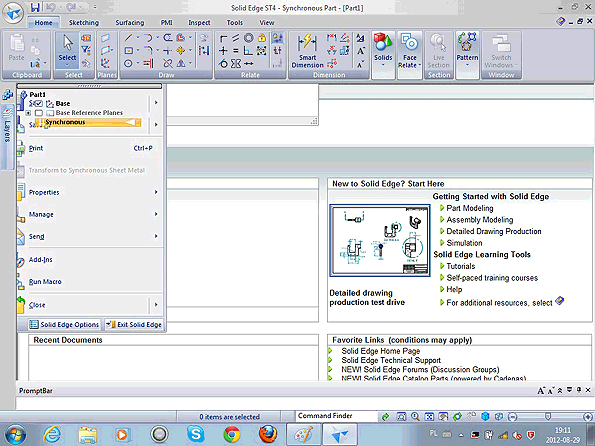Pin the PromptBar with the pushpin icon

(x=579, y=390)
